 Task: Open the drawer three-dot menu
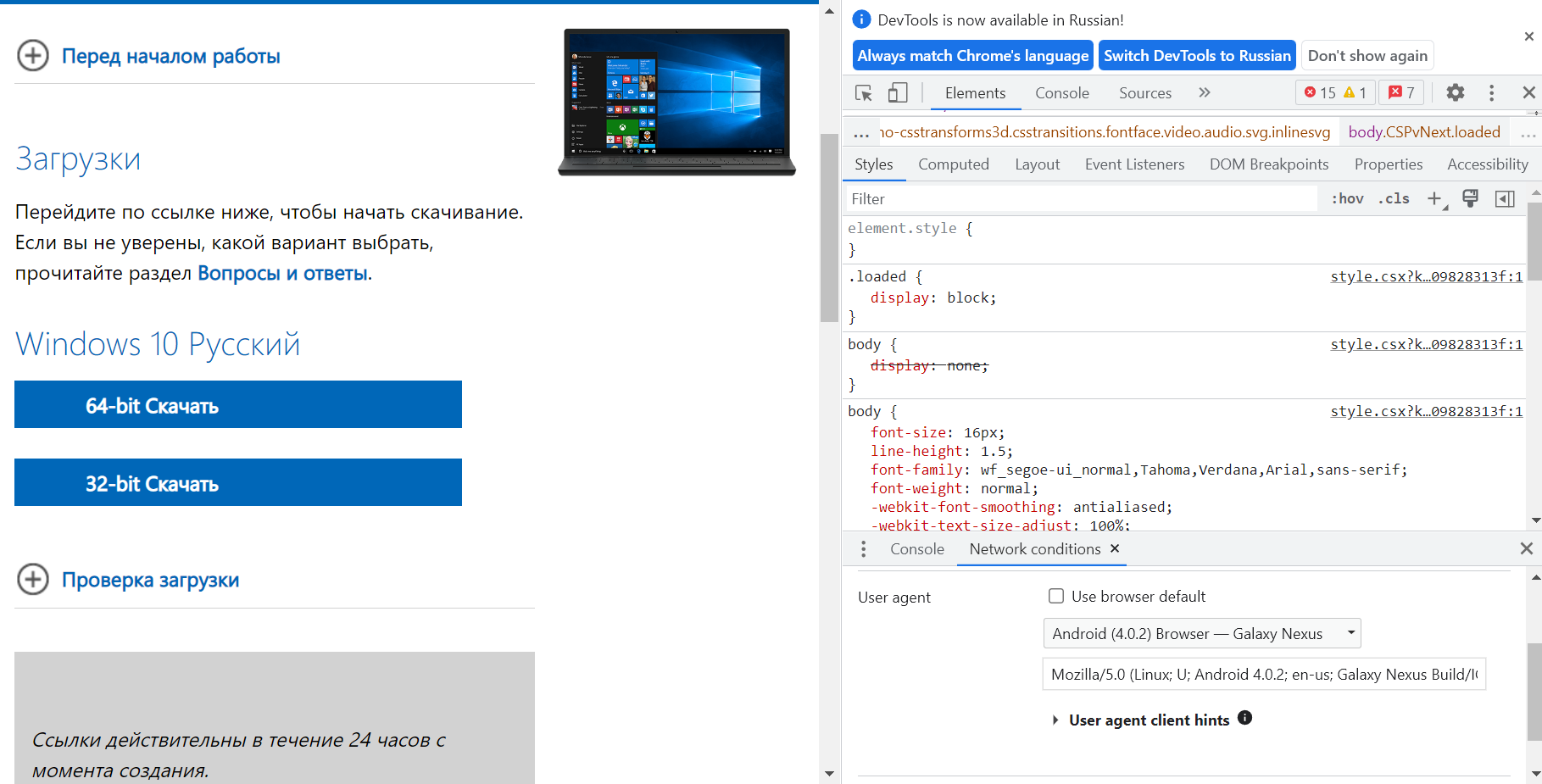[863, 549]
